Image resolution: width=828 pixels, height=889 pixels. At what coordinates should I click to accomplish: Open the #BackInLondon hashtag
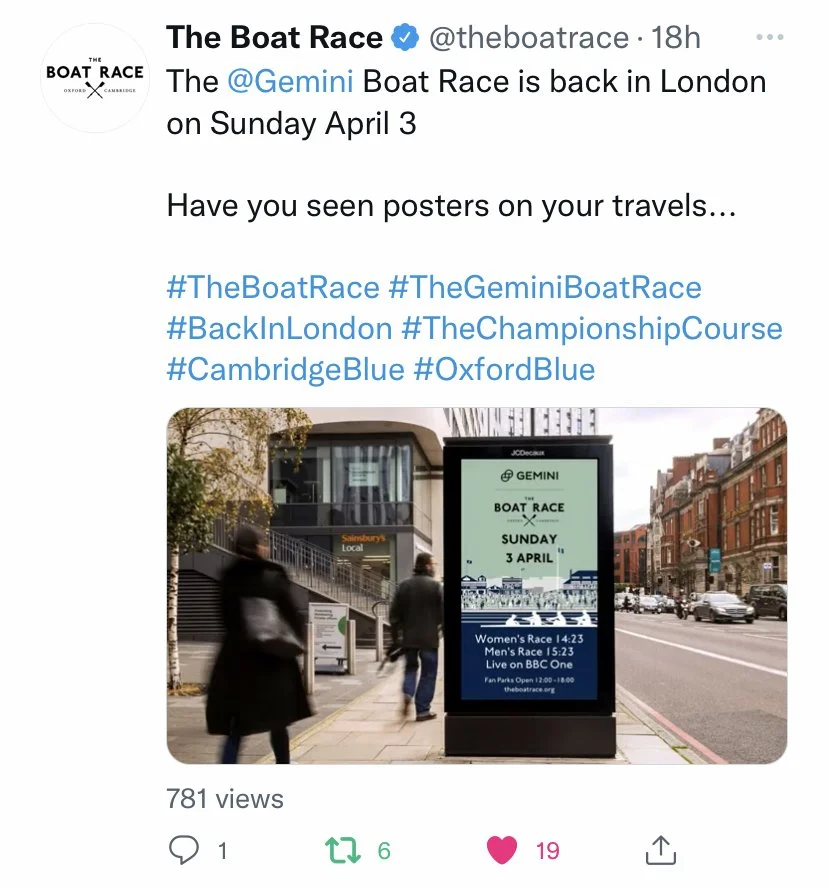click(280, 328)
